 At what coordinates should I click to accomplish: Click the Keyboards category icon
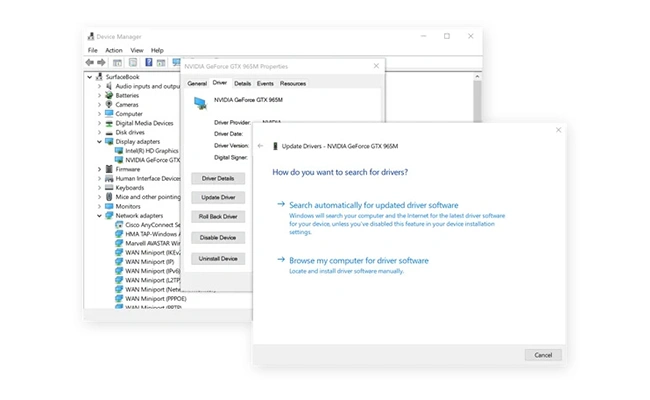(x=109, y=187)
